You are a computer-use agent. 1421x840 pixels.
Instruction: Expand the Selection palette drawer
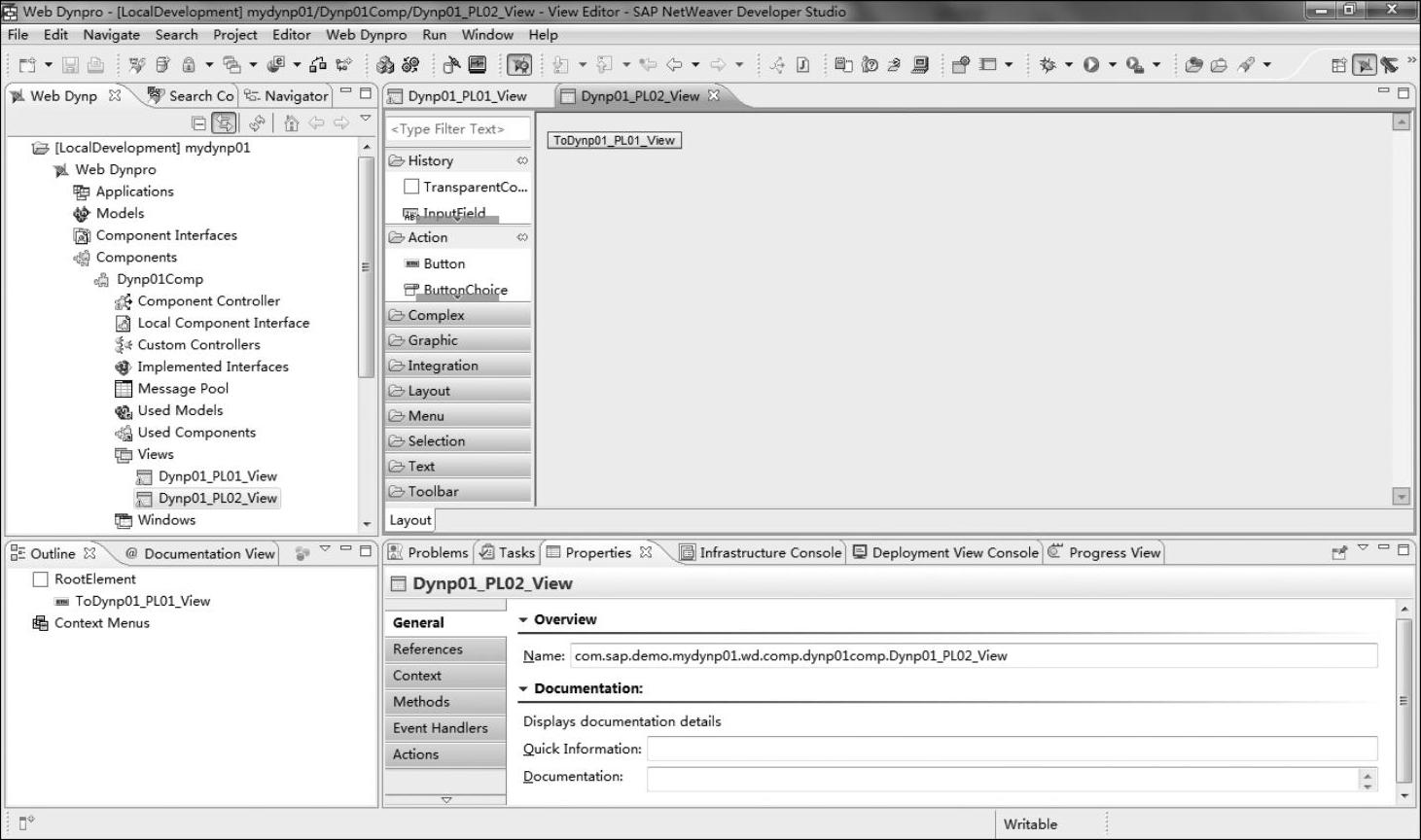[x=459, y=440]
